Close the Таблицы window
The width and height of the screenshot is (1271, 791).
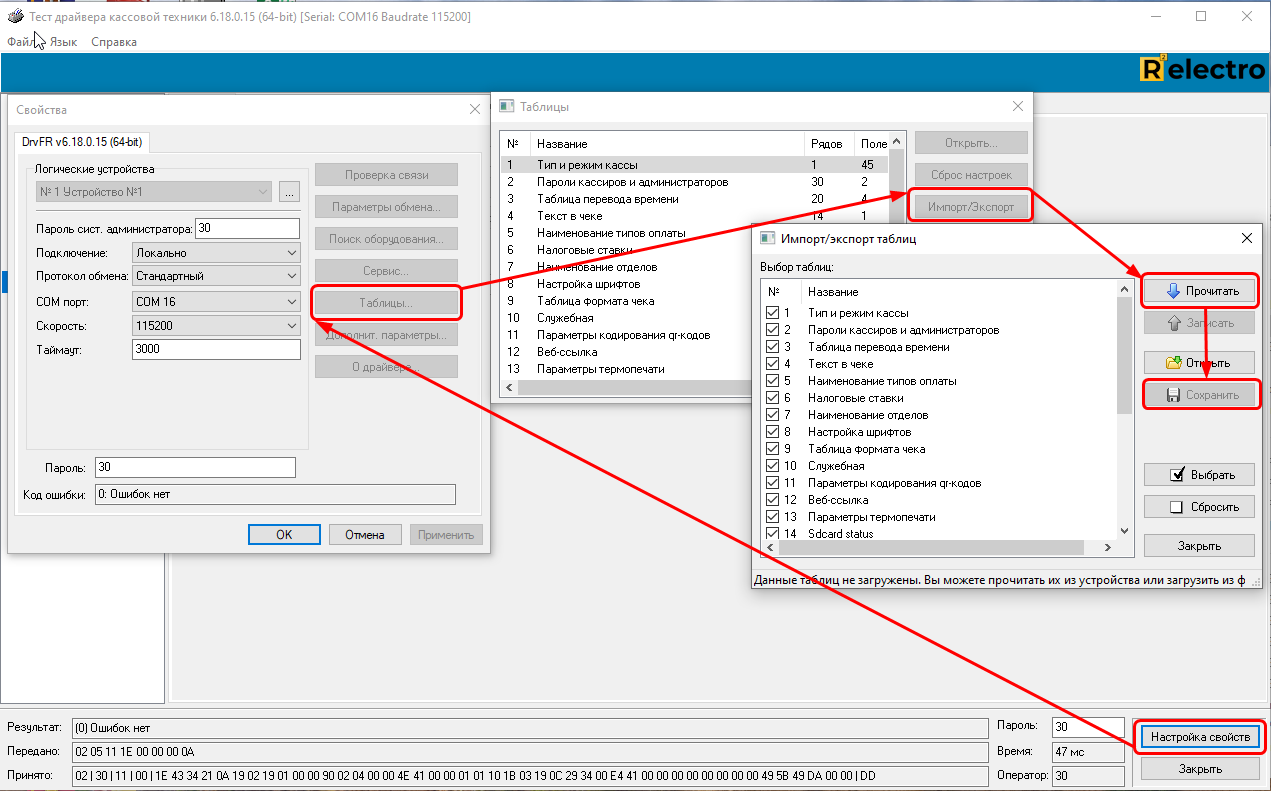click(1018, 106)
